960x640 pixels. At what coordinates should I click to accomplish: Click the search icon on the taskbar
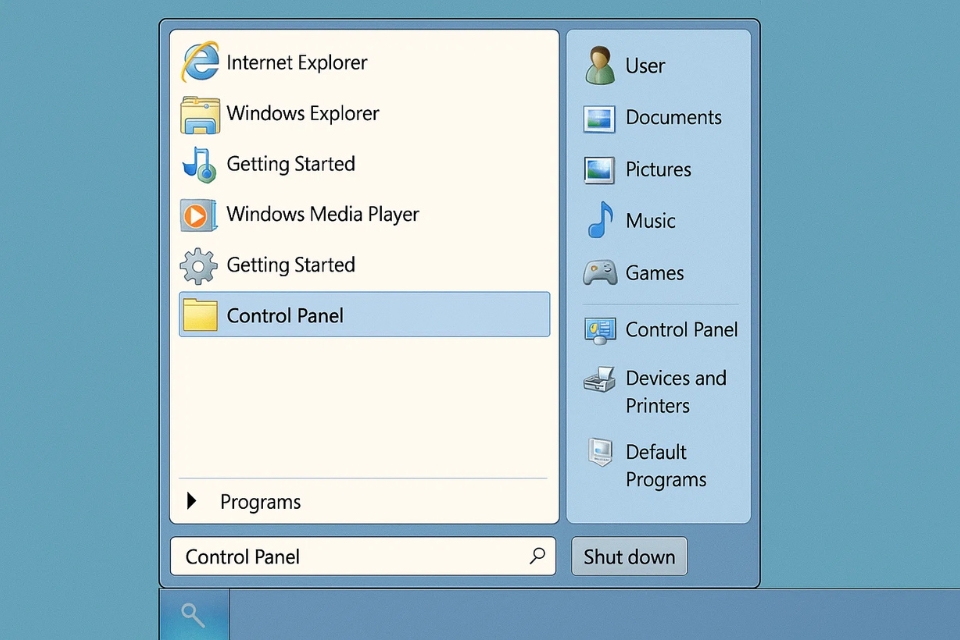coord(194,614)
